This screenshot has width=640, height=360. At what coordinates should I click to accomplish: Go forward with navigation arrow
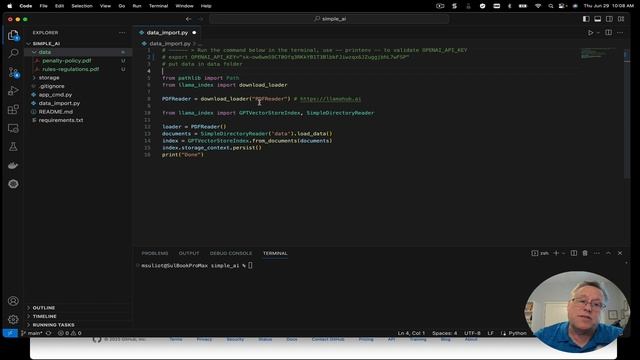click(200, 19)
